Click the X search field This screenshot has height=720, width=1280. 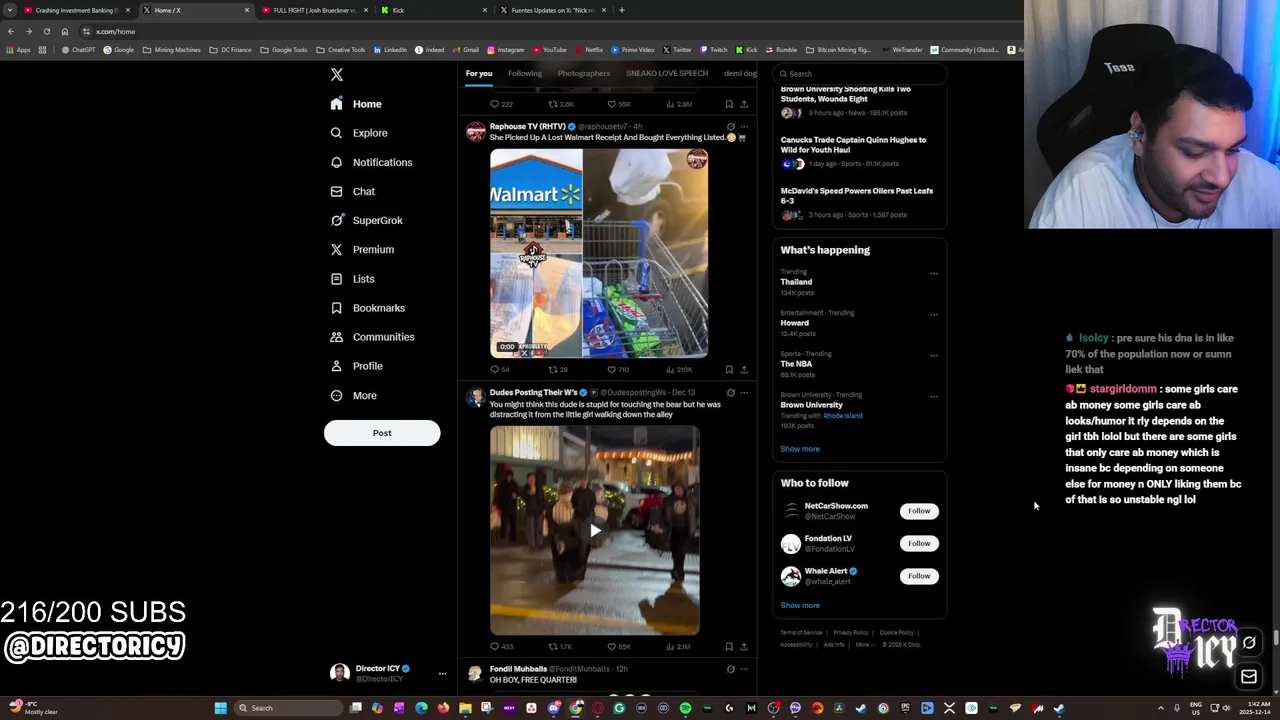pos(860,74)
